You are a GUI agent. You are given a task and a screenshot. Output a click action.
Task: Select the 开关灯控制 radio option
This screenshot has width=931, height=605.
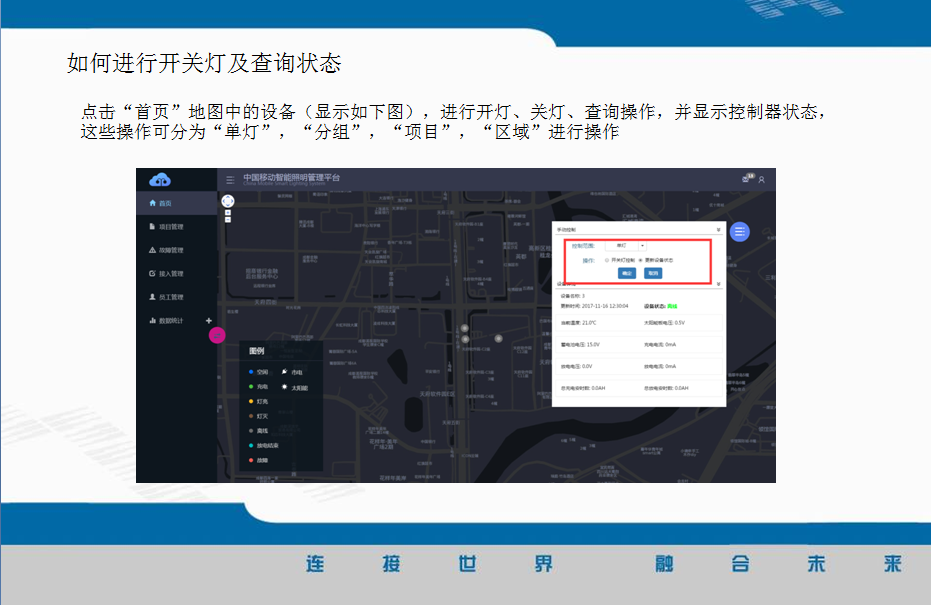606,259
